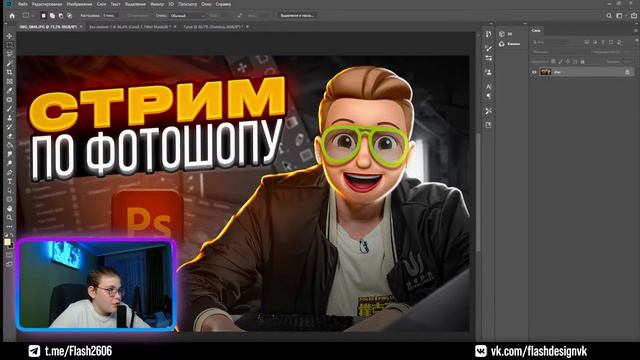Change screen mode at toolbox bottom
Screen dimensions: 640x360
point(9,264)
